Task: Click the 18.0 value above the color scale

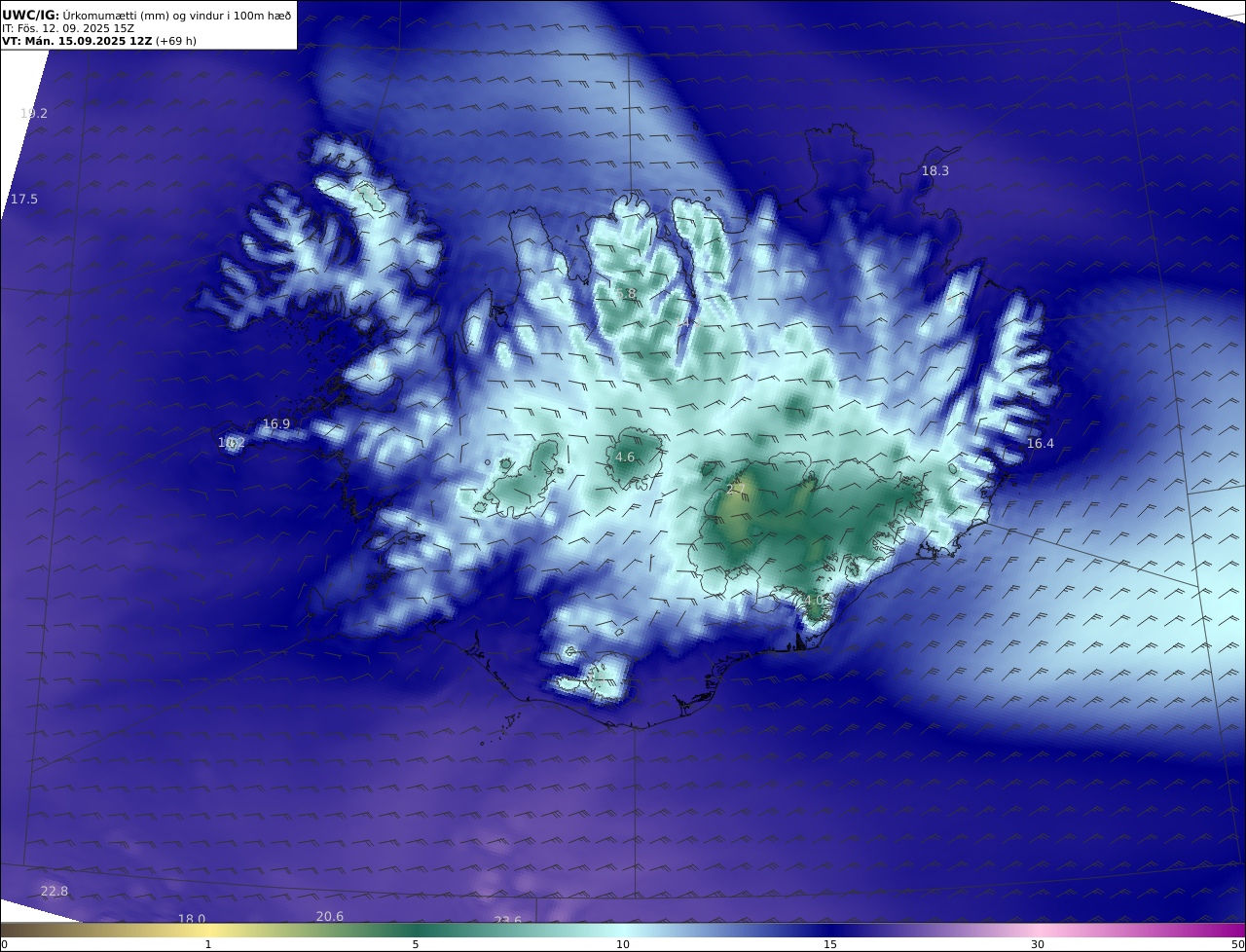Action: tap(192, 919)
